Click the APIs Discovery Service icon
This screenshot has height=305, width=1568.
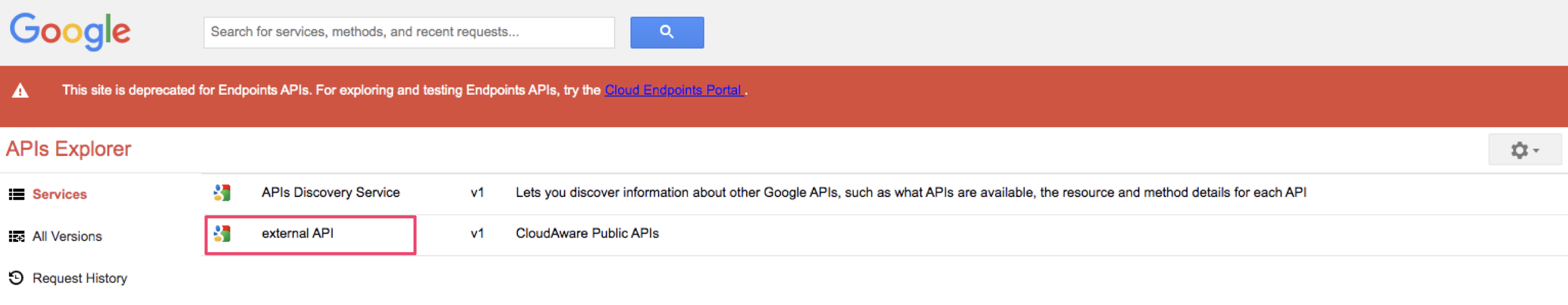(x=222, y=193)
